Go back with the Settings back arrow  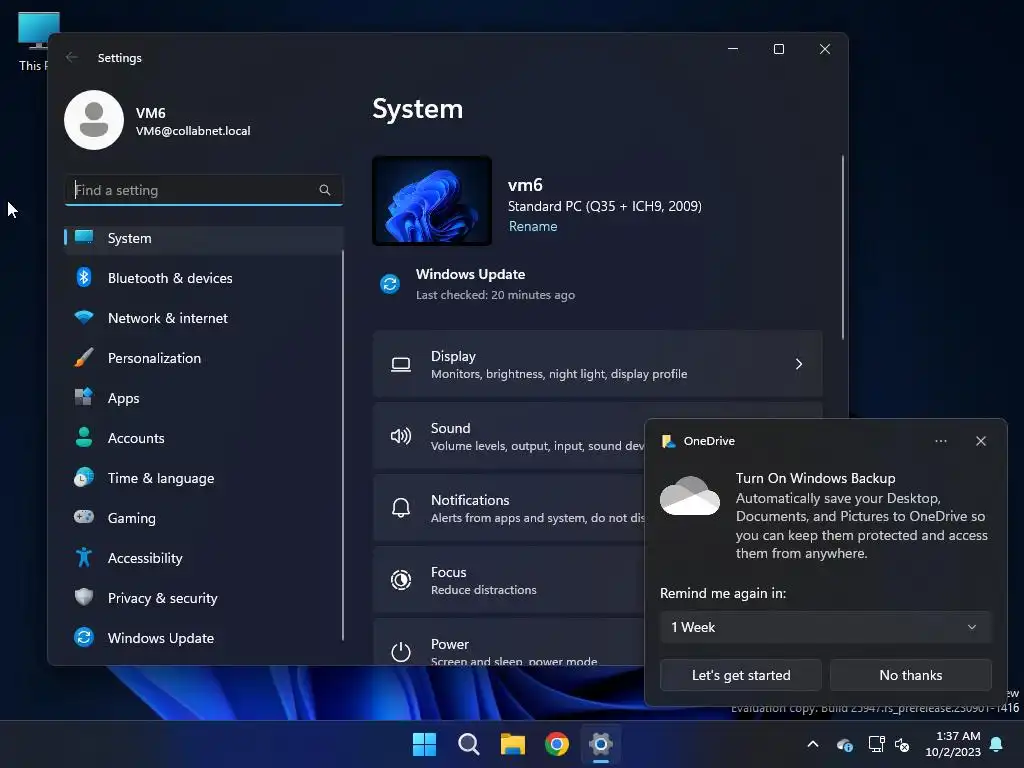point(72,57)
